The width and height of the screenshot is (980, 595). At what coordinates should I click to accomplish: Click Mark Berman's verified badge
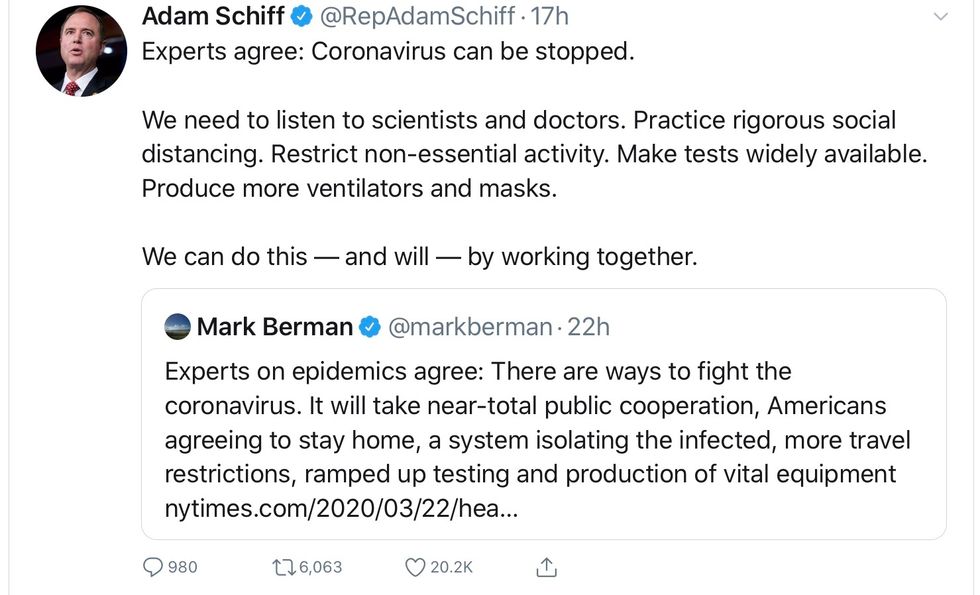[369, 326]
